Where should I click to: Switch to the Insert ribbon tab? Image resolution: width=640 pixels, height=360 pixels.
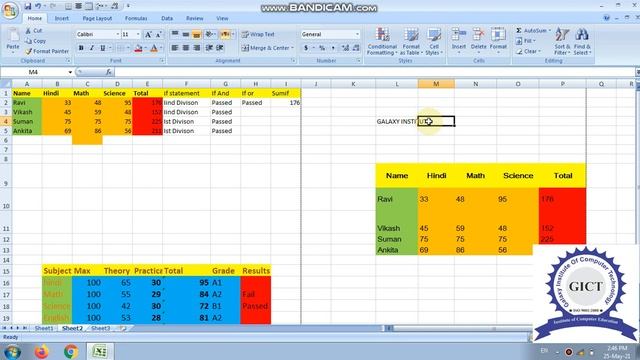[x=62, y=18]
